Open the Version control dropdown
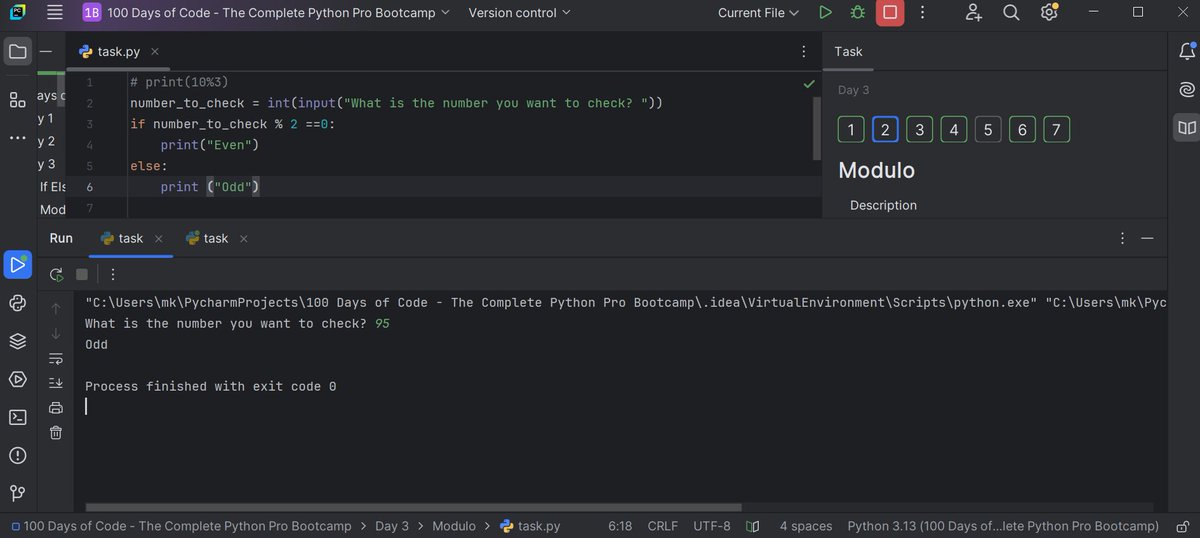The image size is (1200, 538). click(x=520, y=13)
